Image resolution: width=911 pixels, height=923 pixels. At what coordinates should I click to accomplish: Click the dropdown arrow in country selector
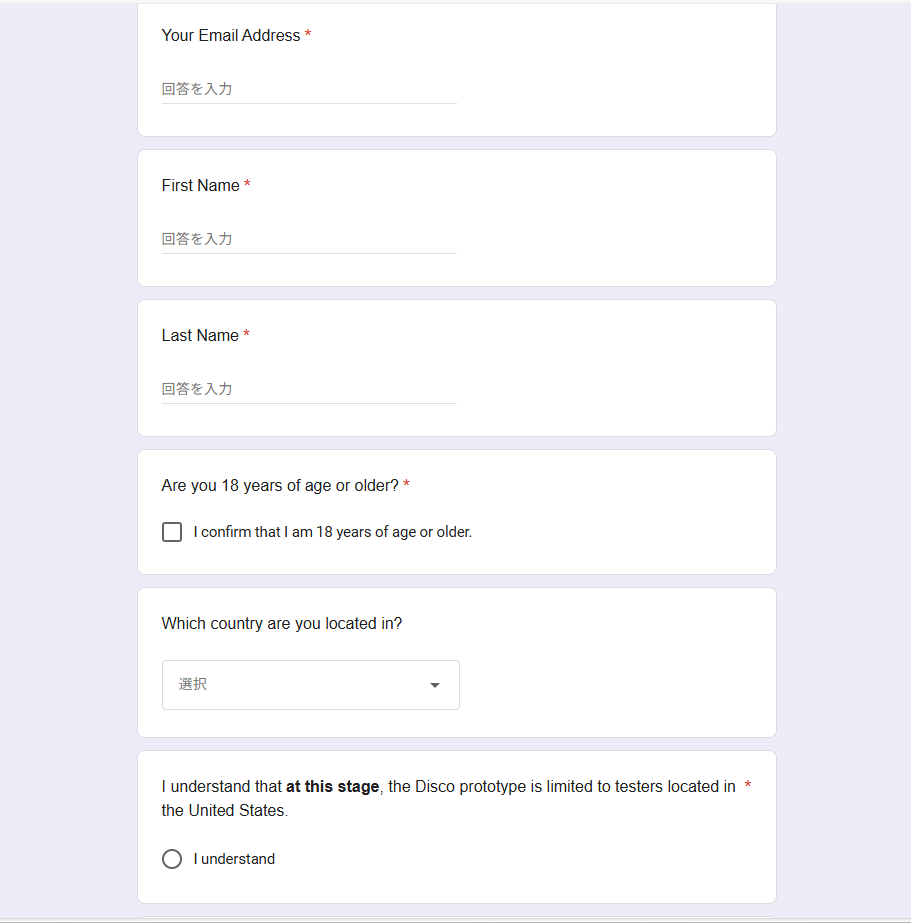click(435, 685)
